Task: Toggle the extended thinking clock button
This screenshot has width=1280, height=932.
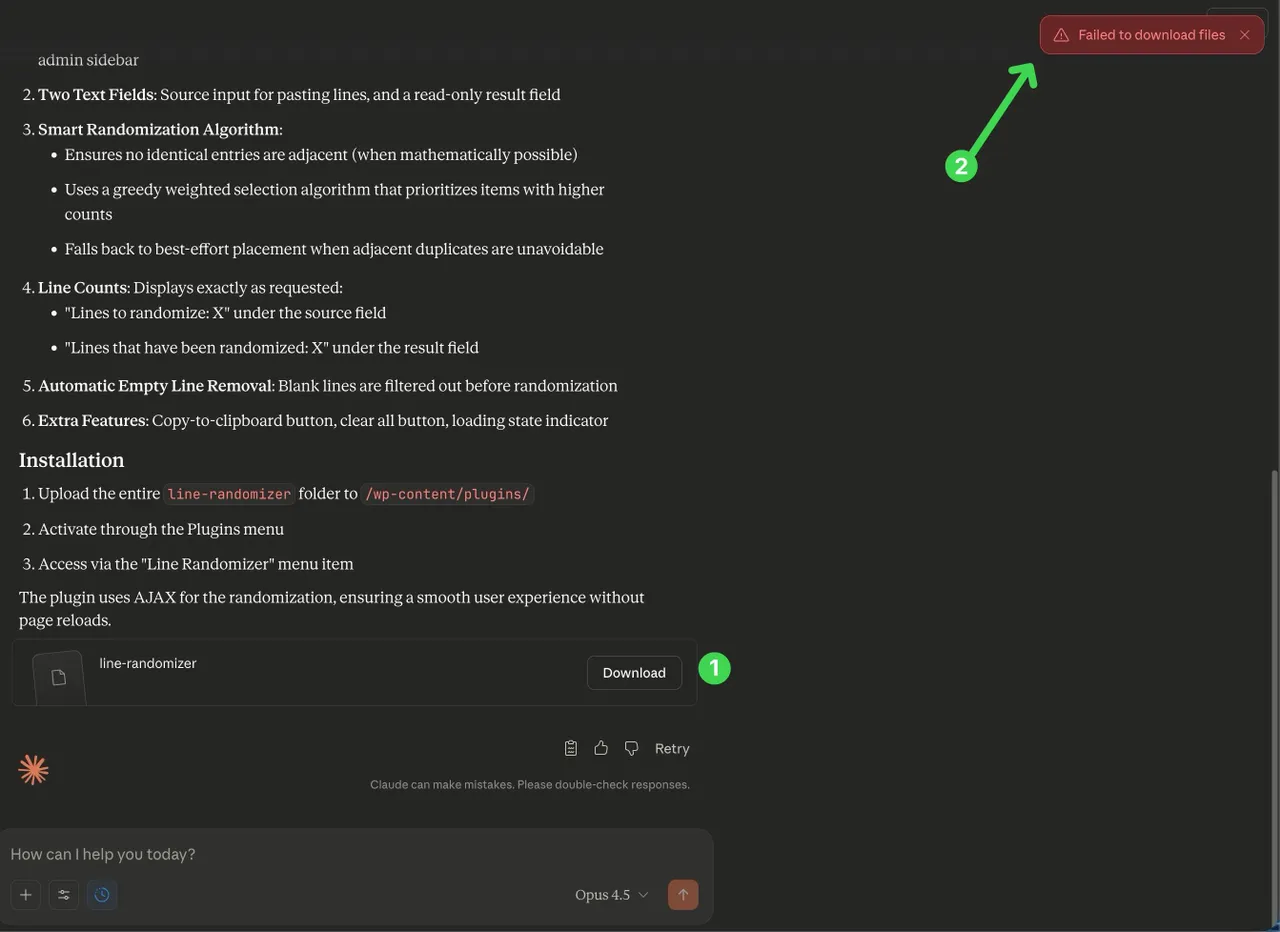Action: (x=102, y=895)
